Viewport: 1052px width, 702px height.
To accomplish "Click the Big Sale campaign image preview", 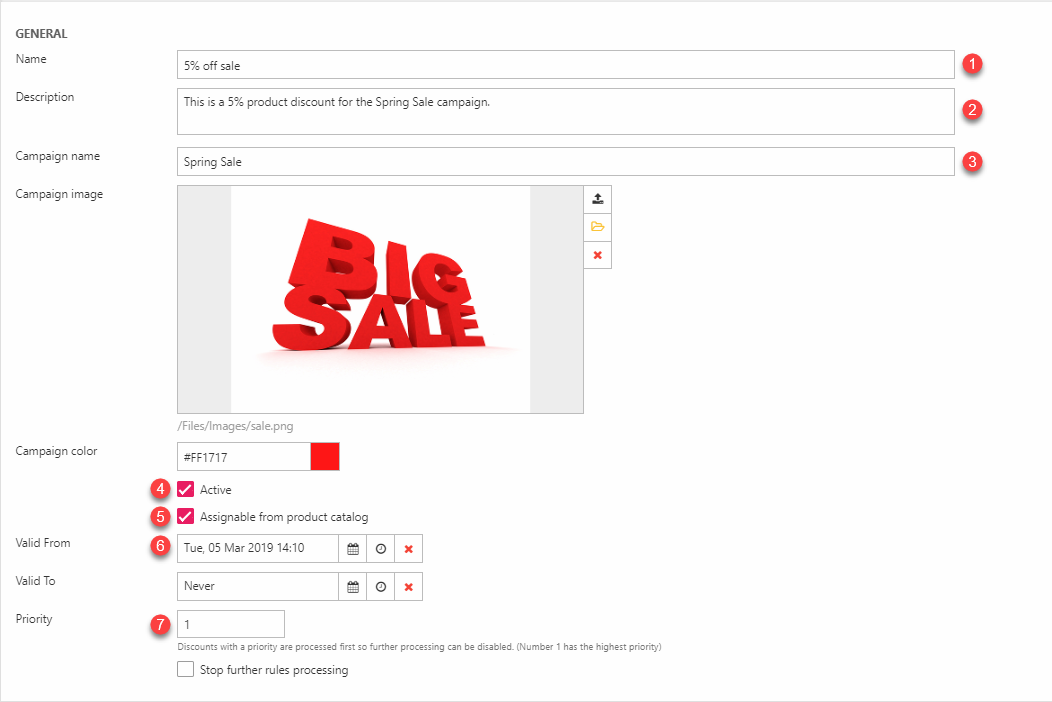I will [x=380, y=299].
